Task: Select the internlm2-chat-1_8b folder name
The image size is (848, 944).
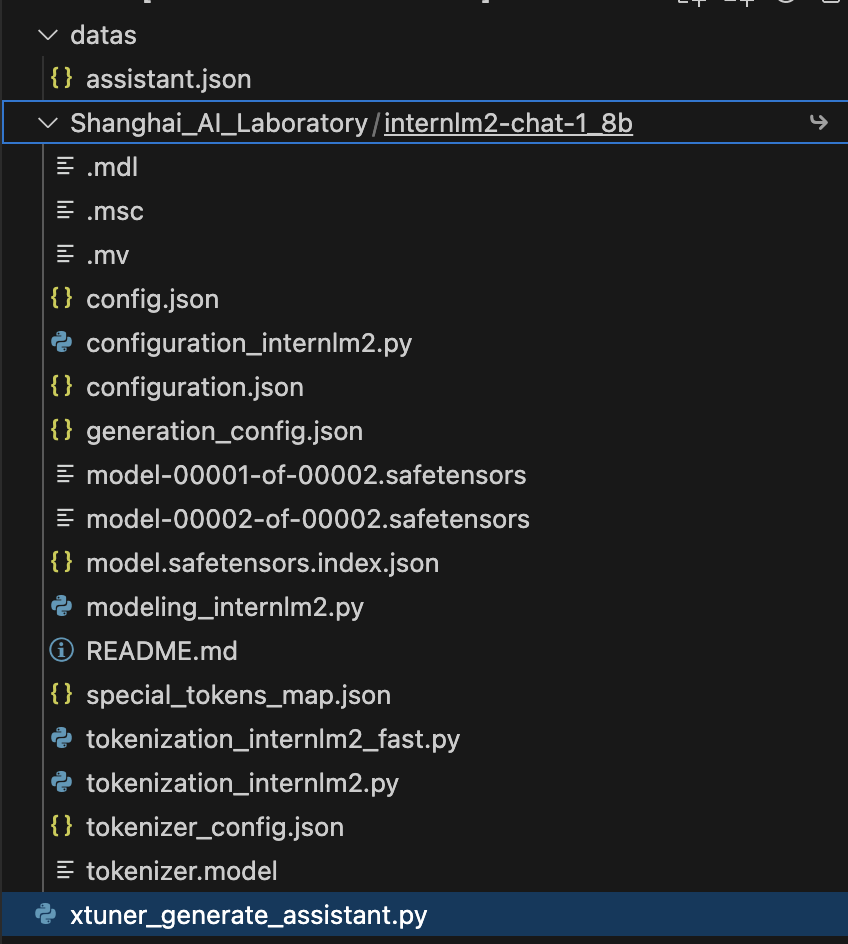Action: point(508,123)
